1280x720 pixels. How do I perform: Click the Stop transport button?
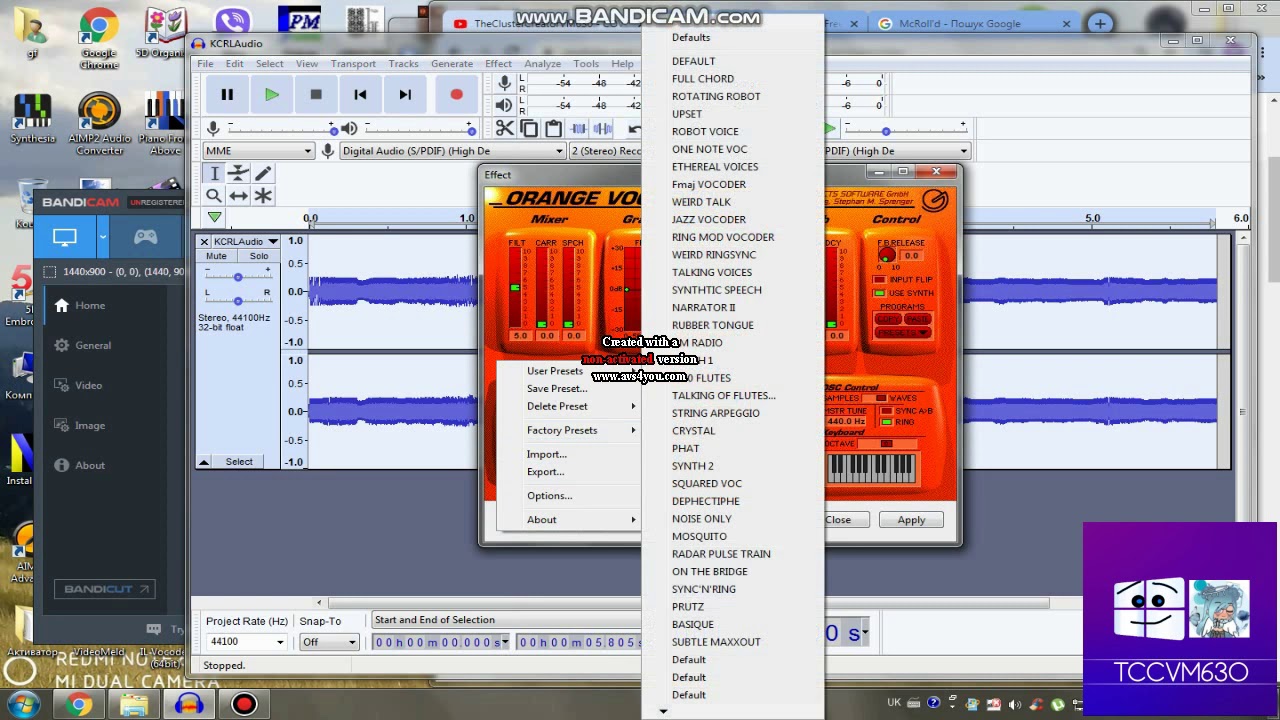point(316,95)
